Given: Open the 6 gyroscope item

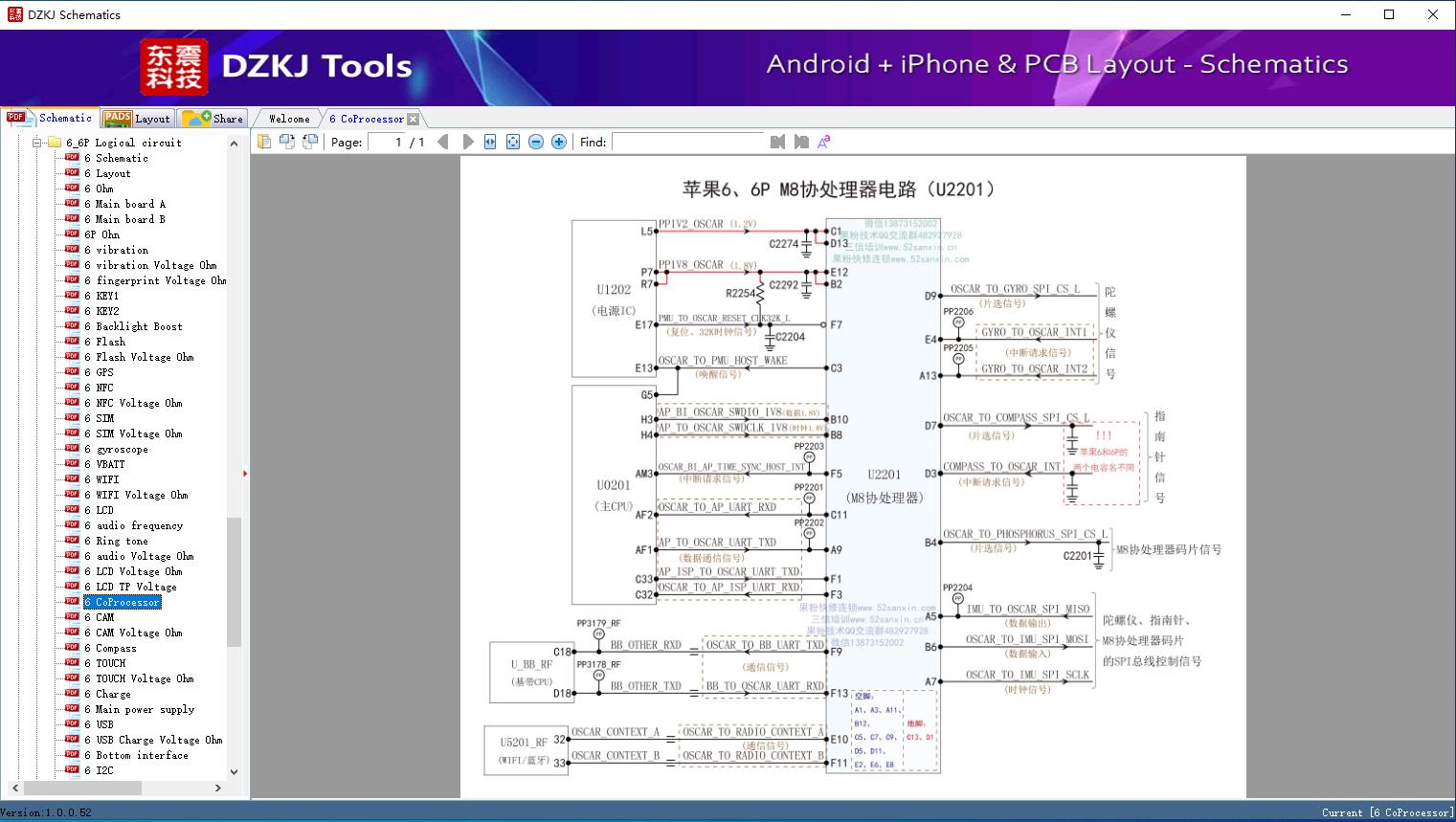Looking at the screenshot, I should (x=116, y=449).
